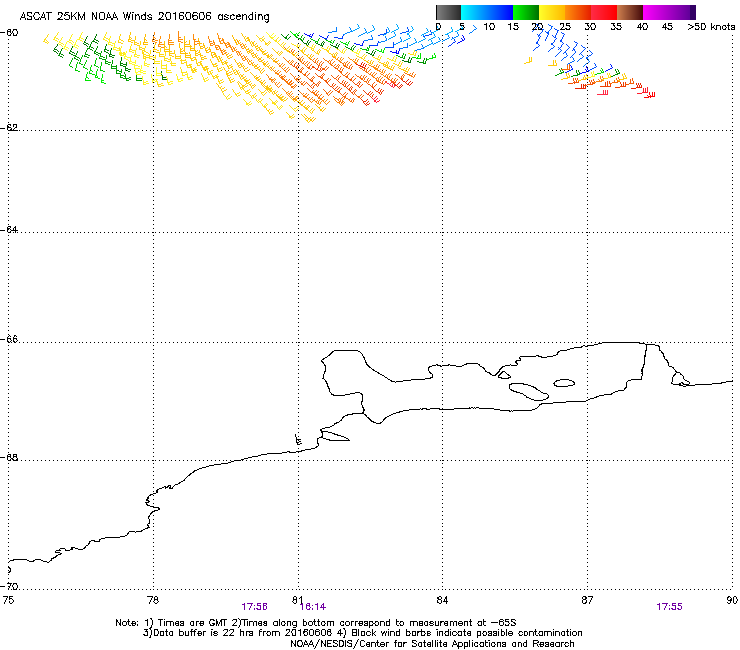Screen dimensions: 740x650
Task: Click the green 15–20 knot color segment
Action: [x=526, y=12]
